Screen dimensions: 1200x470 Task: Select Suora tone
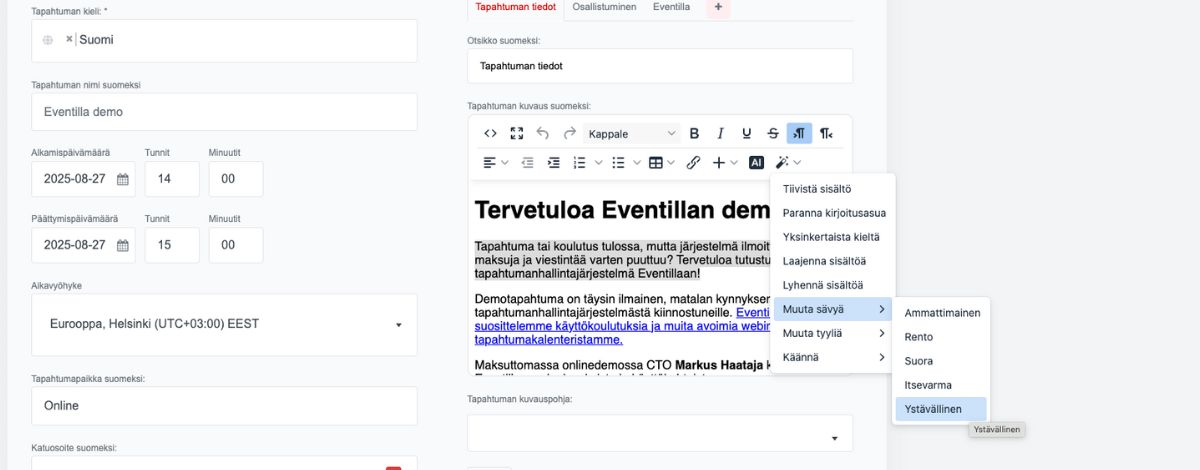(941, 361)
